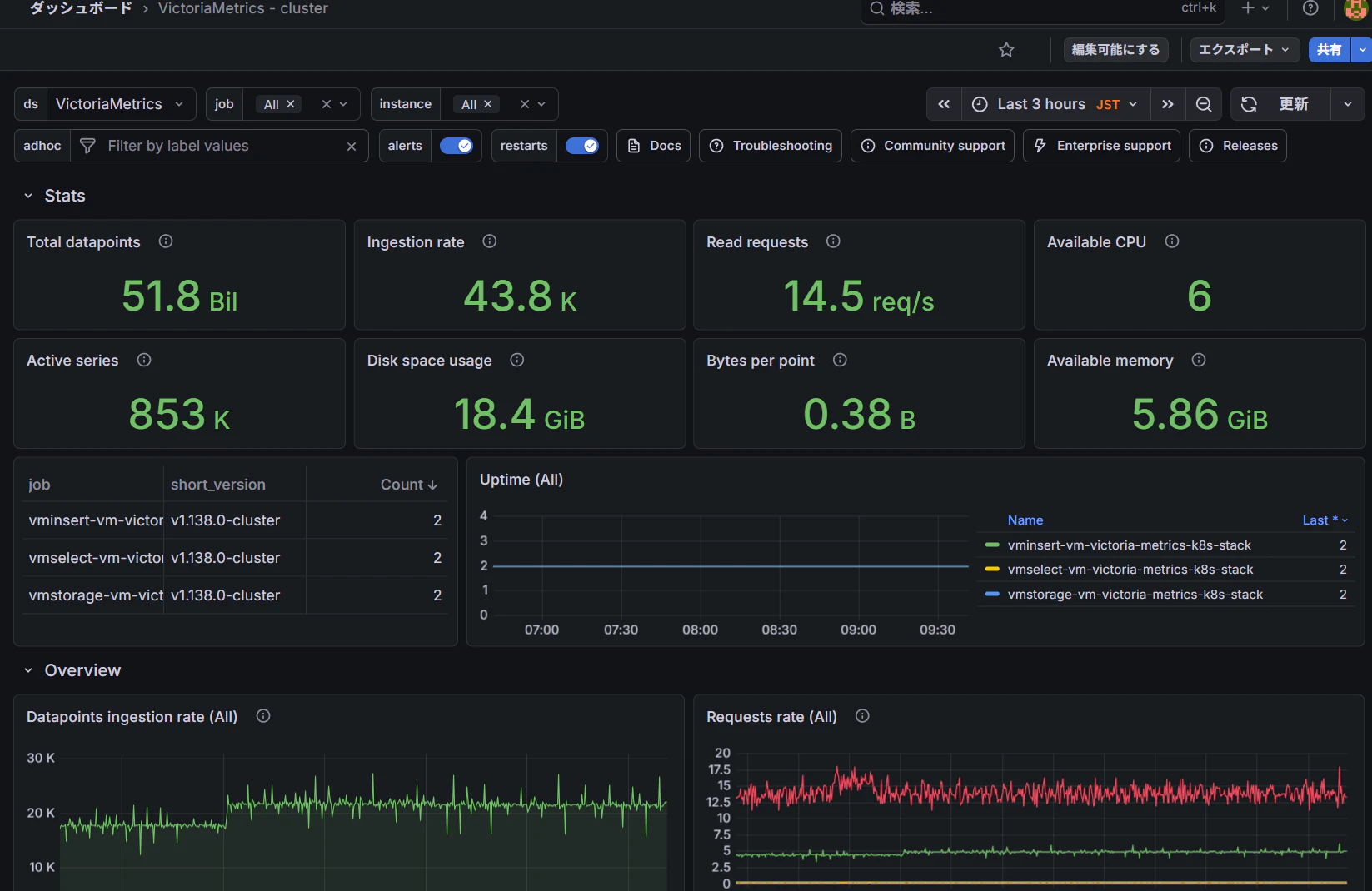This screenshot has height=891, width=1372.
Task: Sort table by job column header
Action: (x=39, y=485)
